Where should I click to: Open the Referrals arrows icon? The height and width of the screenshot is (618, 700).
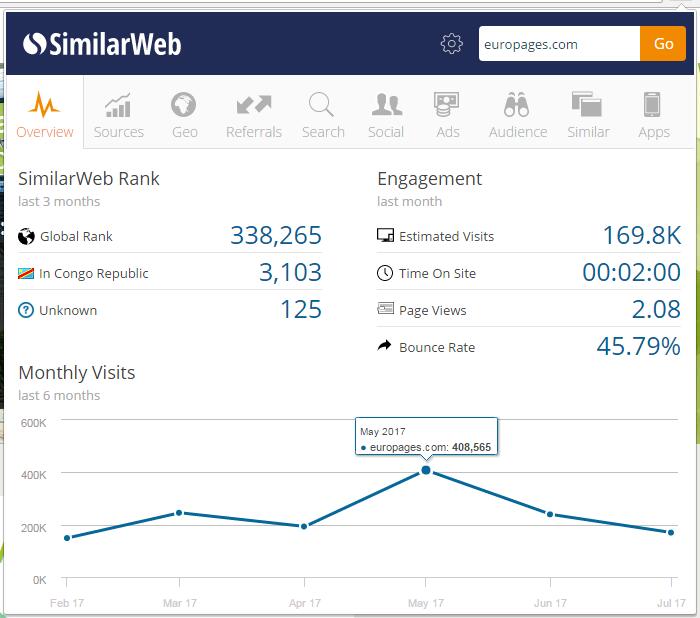(x=254, y=105)
